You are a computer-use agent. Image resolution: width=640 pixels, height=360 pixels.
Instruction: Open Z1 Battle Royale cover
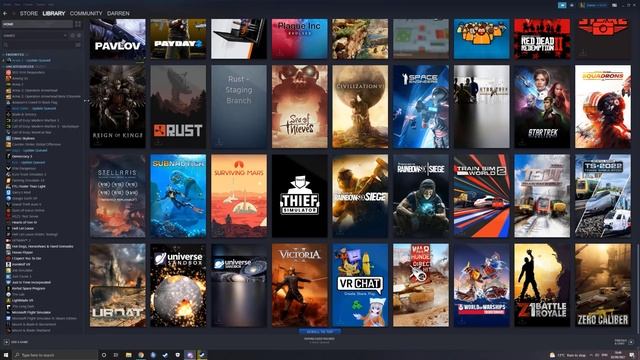(542, 285)
